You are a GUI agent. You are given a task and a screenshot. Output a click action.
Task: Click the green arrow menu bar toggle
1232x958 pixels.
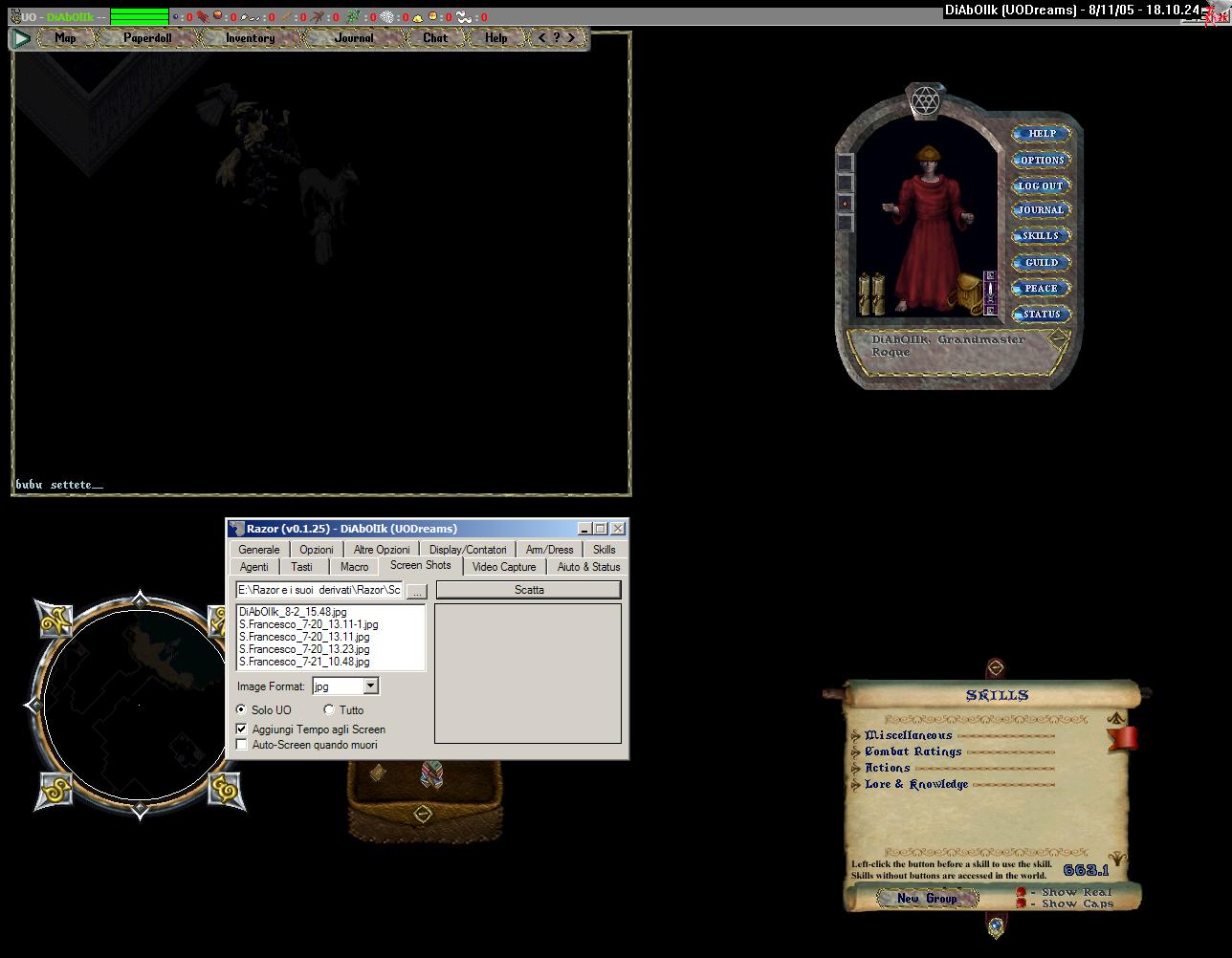(21, 38)
